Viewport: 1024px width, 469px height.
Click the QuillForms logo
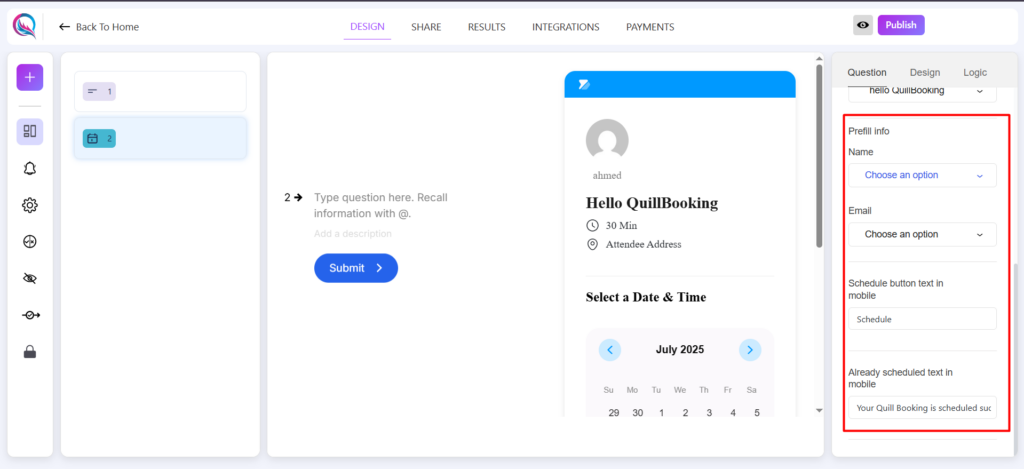point(24,26)
